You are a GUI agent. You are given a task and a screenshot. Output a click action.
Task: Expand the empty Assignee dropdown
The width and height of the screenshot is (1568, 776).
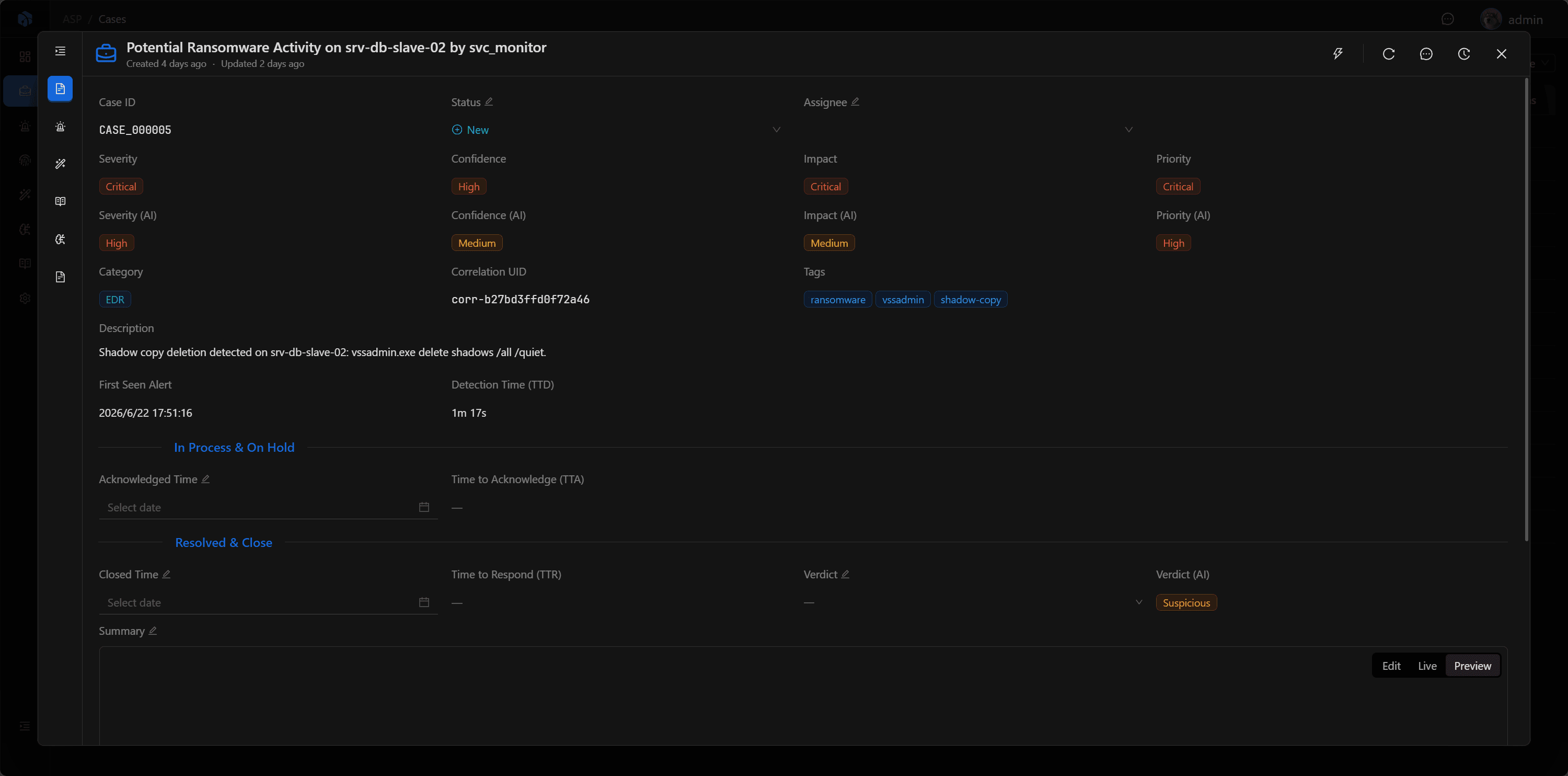[968, 130]
